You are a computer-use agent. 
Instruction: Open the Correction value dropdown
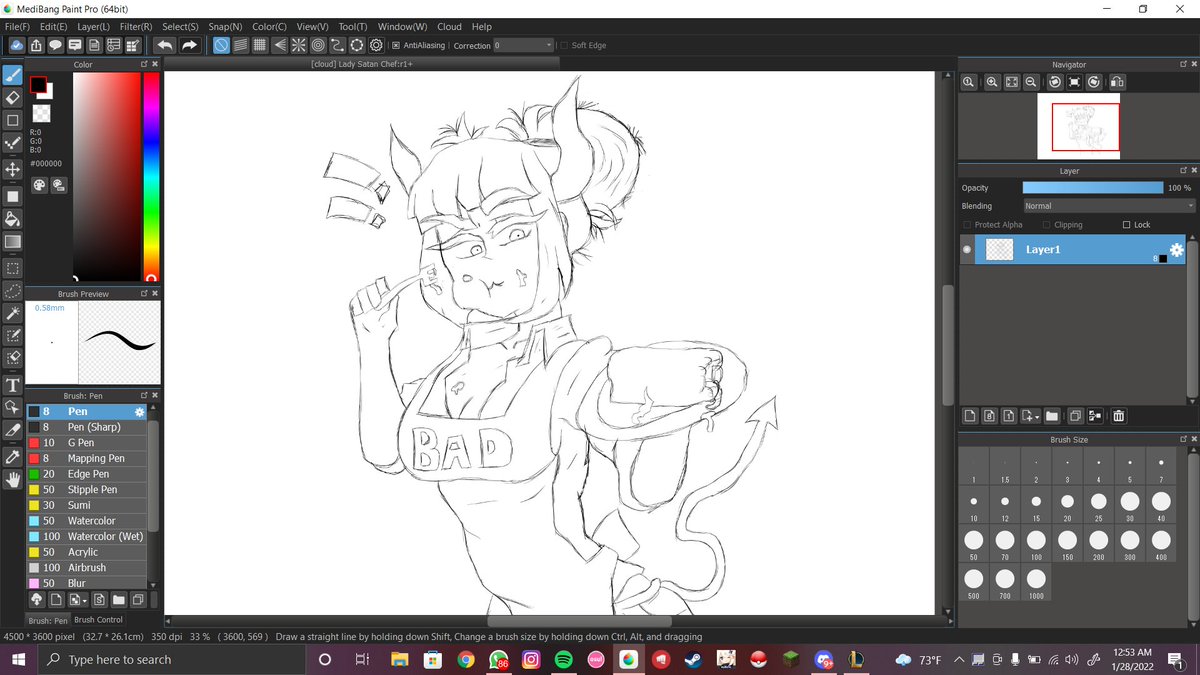click(x=523, y=45)
